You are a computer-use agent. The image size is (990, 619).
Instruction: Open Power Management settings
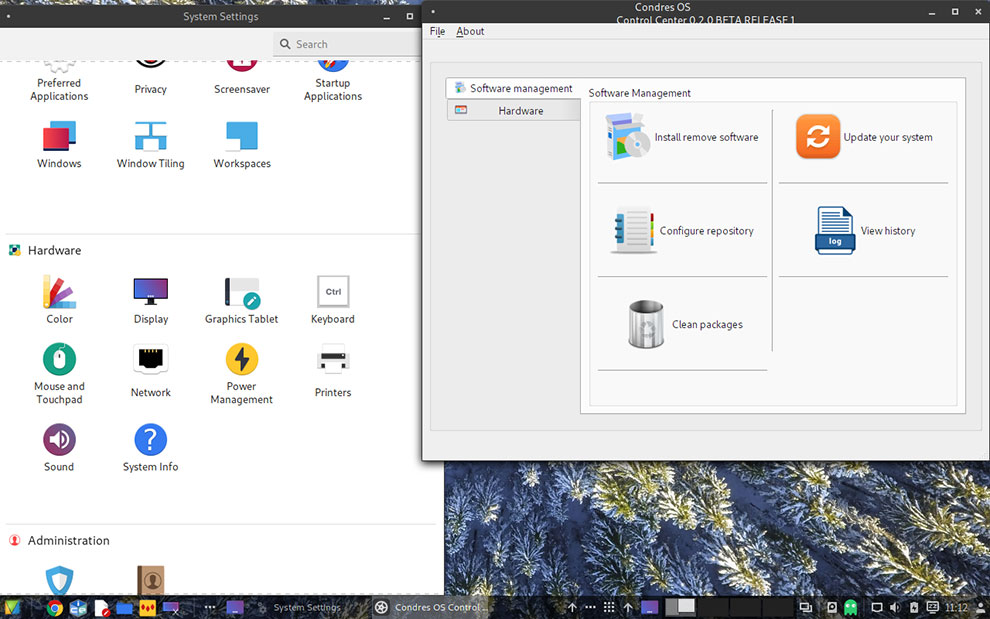point(242,373)
